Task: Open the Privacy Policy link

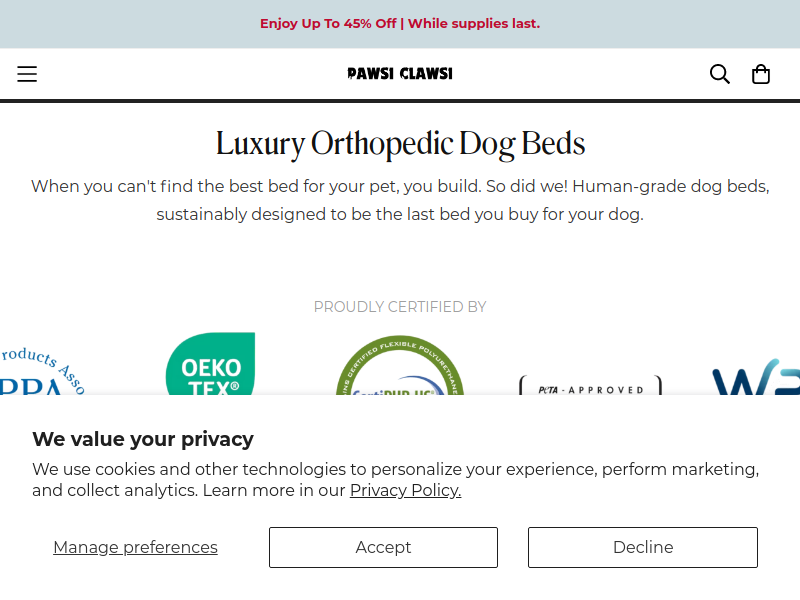Action: 405,490
